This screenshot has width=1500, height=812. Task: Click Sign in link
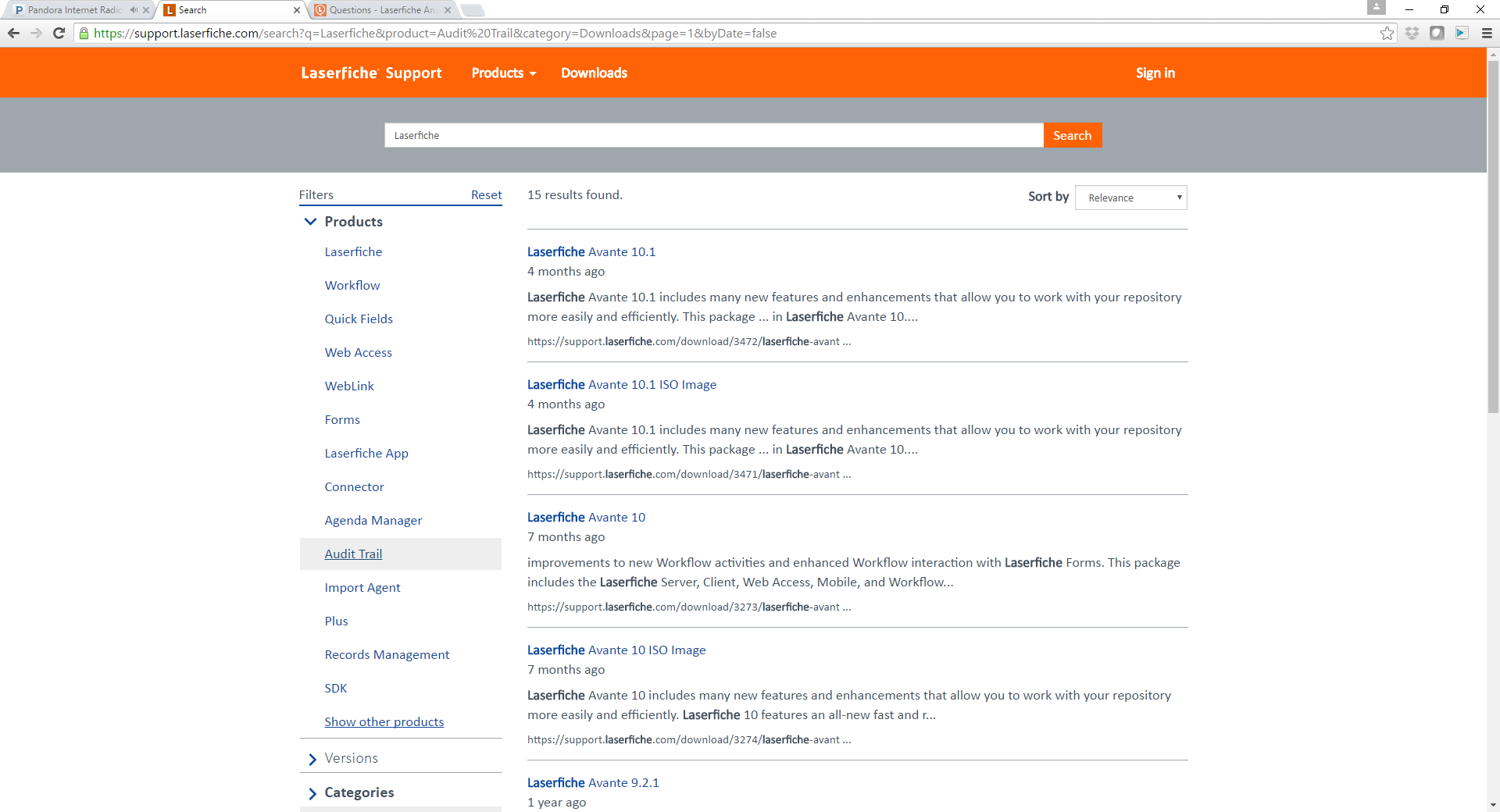click(1155, 73)
